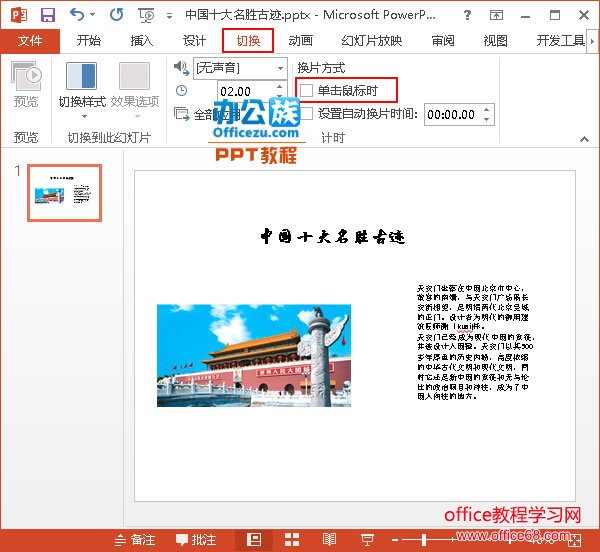Click the 切换样式 transition style icon

coord(81,77)
